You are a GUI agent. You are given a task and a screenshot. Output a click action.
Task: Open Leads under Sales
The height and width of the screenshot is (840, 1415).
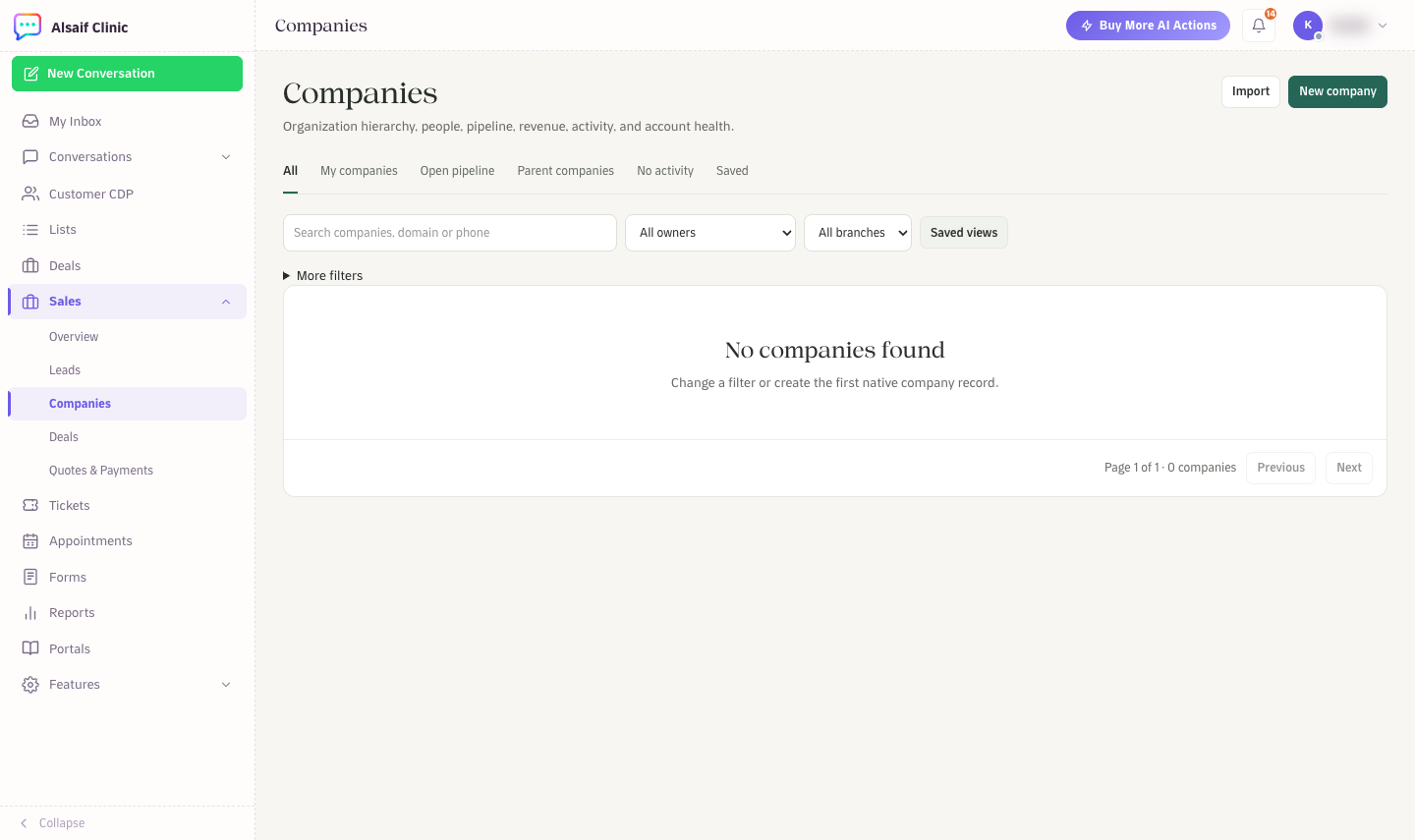65,370
